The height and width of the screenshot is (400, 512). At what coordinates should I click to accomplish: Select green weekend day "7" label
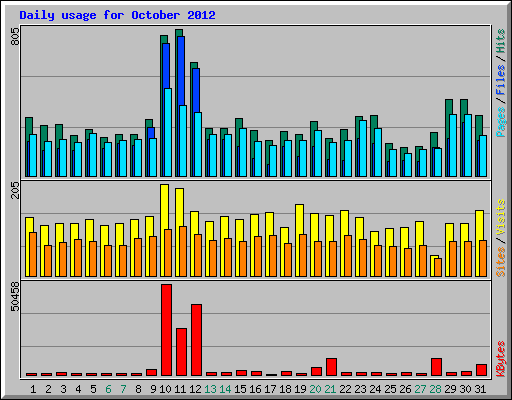point(123,389)
